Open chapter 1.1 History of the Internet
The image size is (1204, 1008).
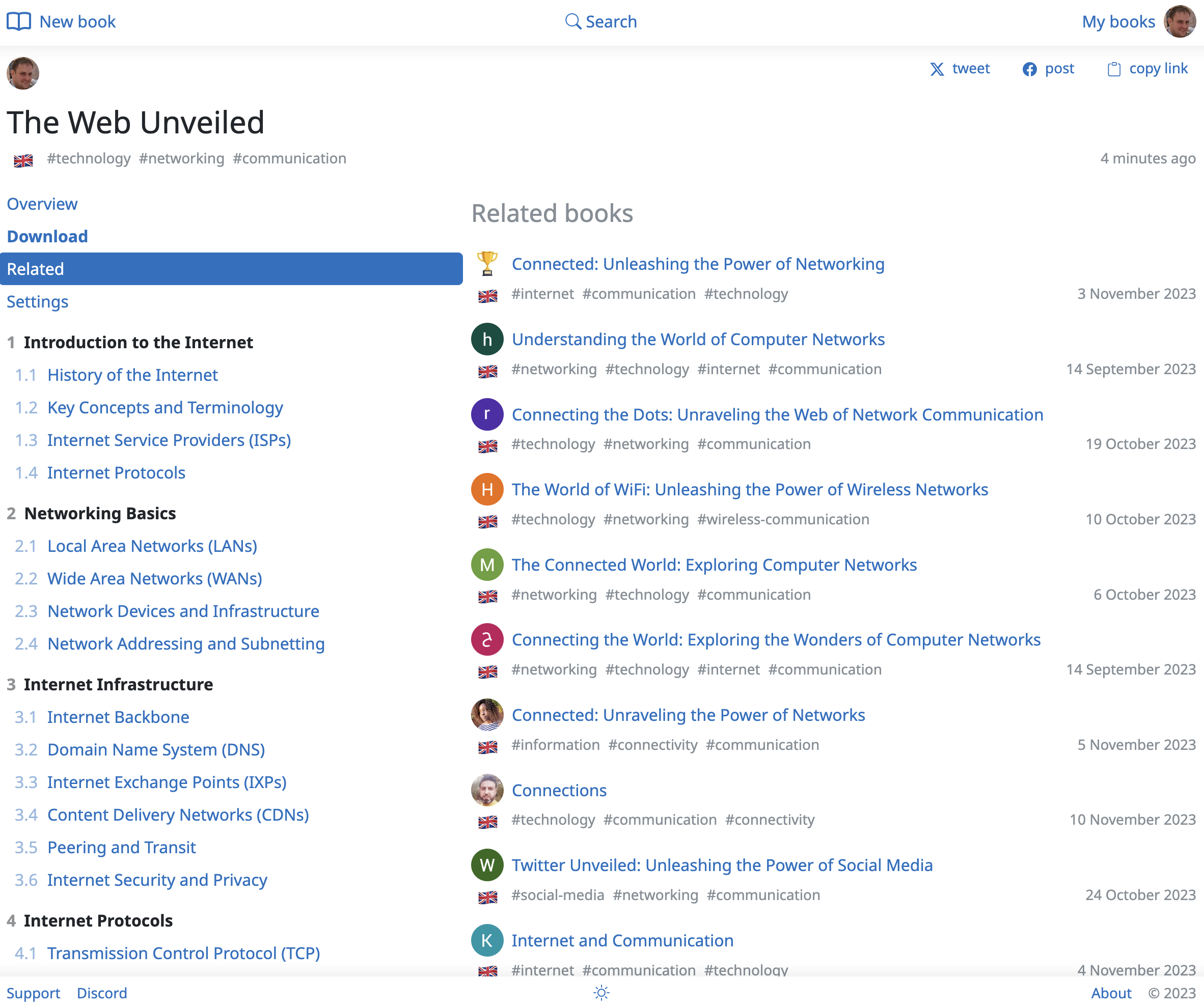coord(132,375)
